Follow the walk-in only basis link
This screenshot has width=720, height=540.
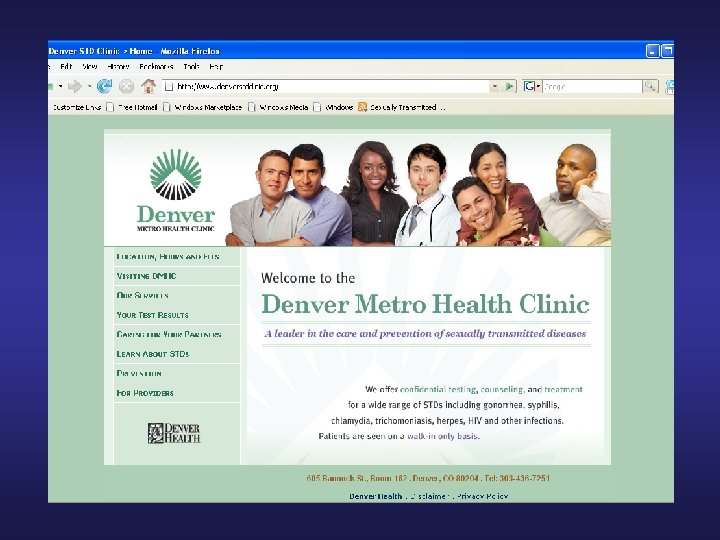pyautogui.click(x=443, y=436)
